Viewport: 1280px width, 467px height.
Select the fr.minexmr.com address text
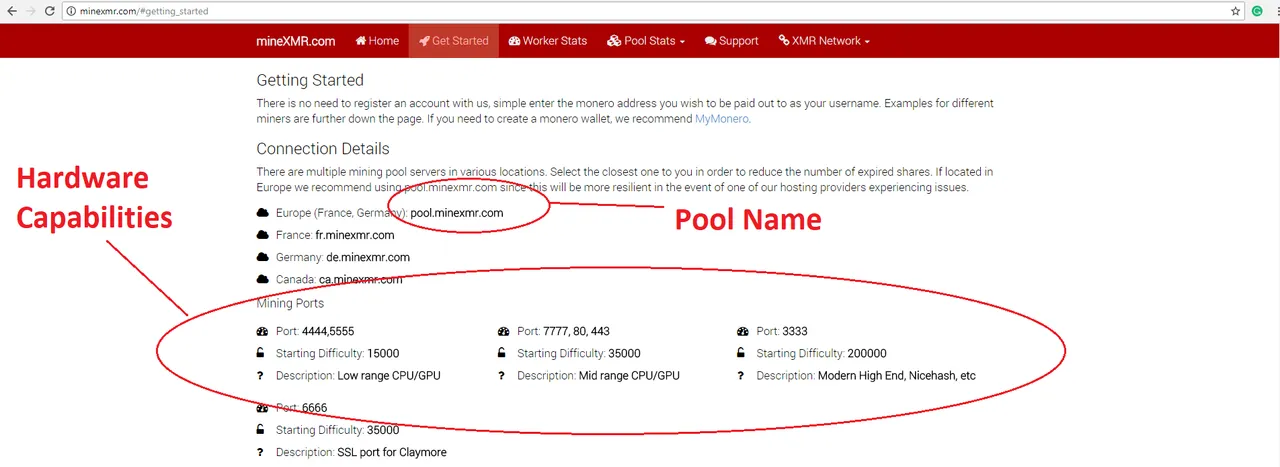coord(357,235)
